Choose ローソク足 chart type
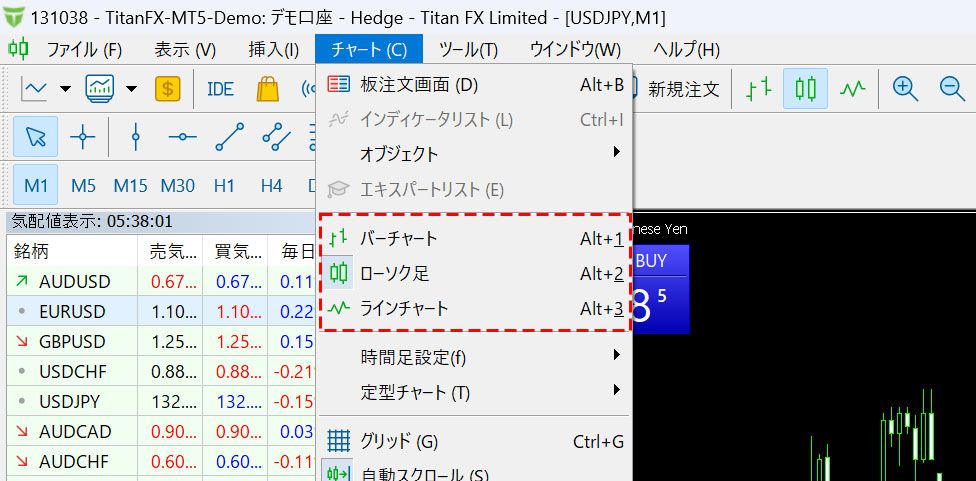 click(476, 273)
